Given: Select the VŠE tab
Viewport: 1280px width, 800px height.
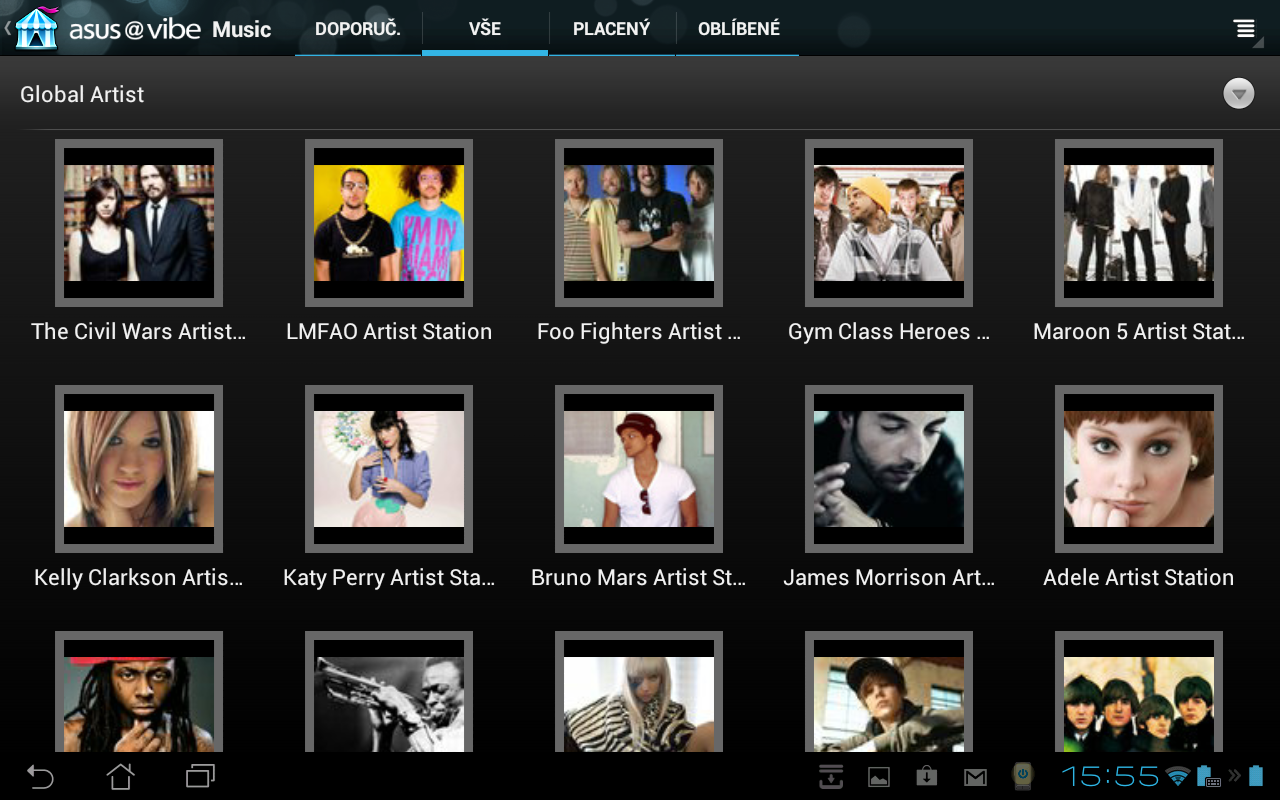Looking at the screenshot, I should pos(485,29).
